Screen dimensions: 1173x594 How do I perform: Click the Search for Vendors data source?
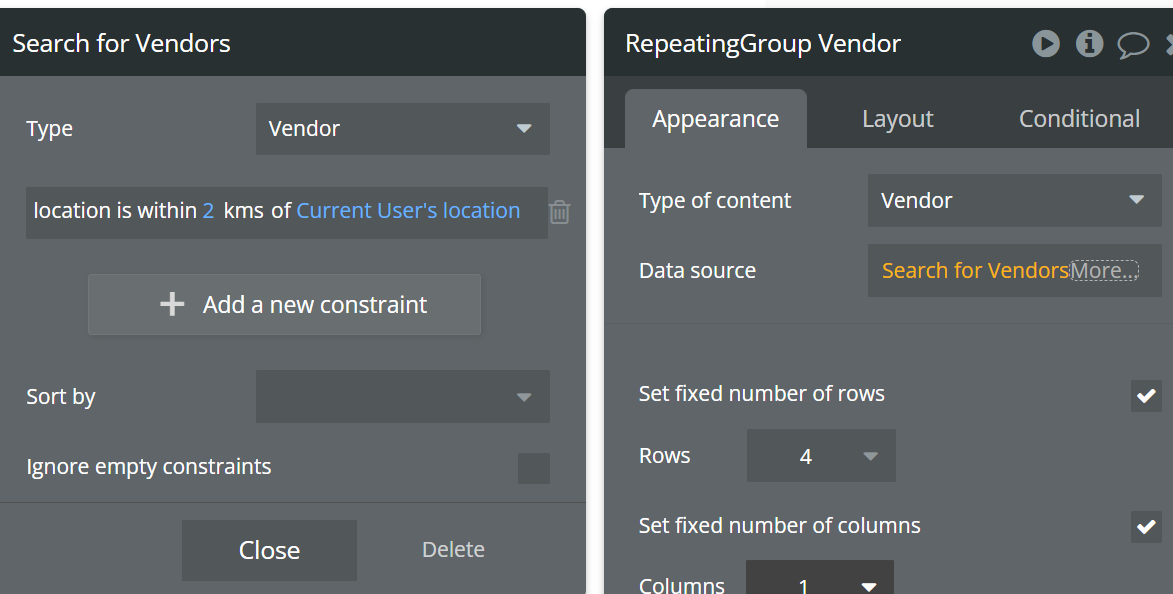point(975,271)
